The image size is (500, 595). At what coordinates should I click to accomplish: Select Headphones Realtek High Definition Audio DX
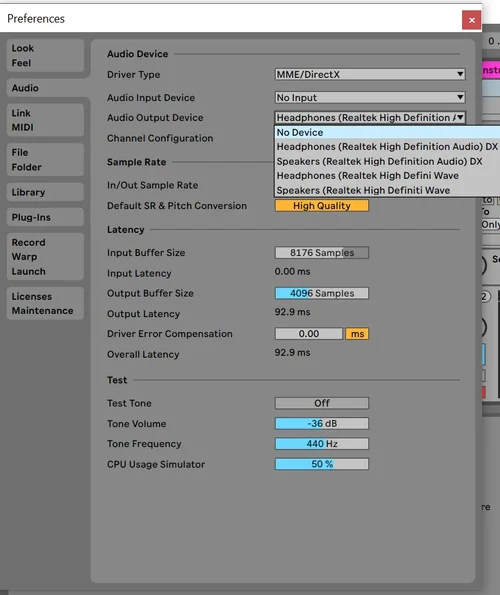click(387, 147)
